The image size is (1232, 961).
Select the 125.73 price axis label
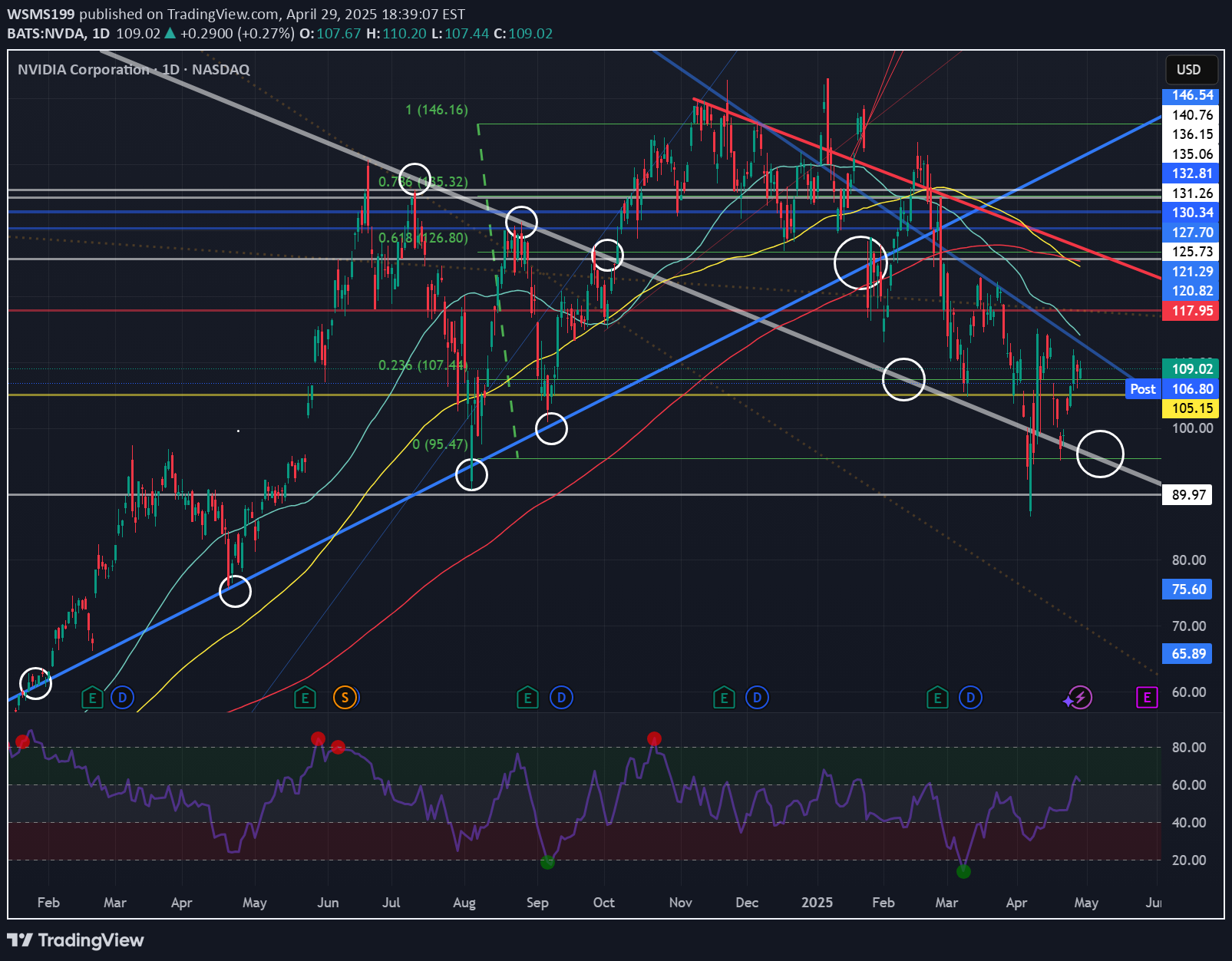pyautogui.click(x=1191, y=252)
